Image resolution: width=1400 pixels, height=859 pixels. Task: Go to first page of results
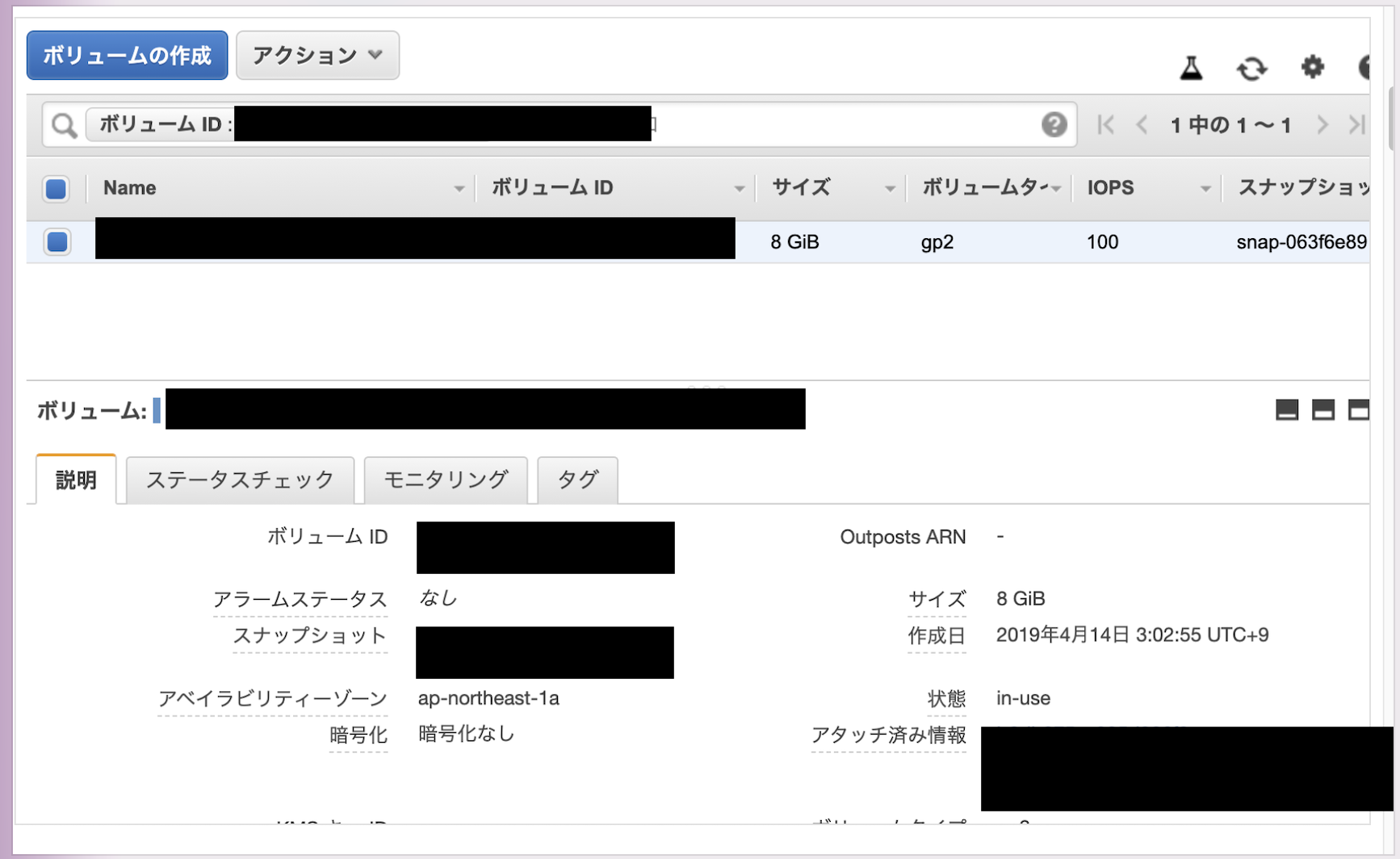click(x=1105, y=124)
